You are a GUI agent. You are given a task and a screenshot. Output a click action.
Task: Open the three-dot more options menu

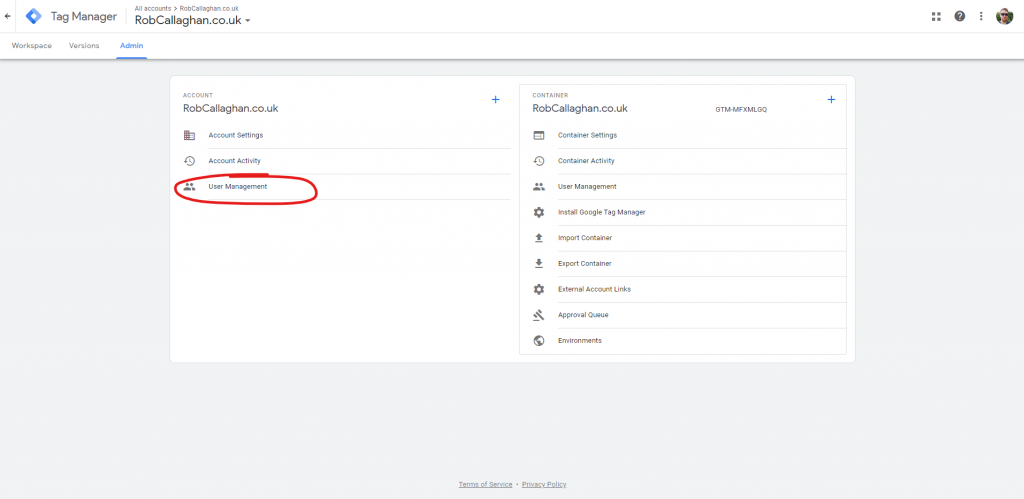click(x=981, y=16)
